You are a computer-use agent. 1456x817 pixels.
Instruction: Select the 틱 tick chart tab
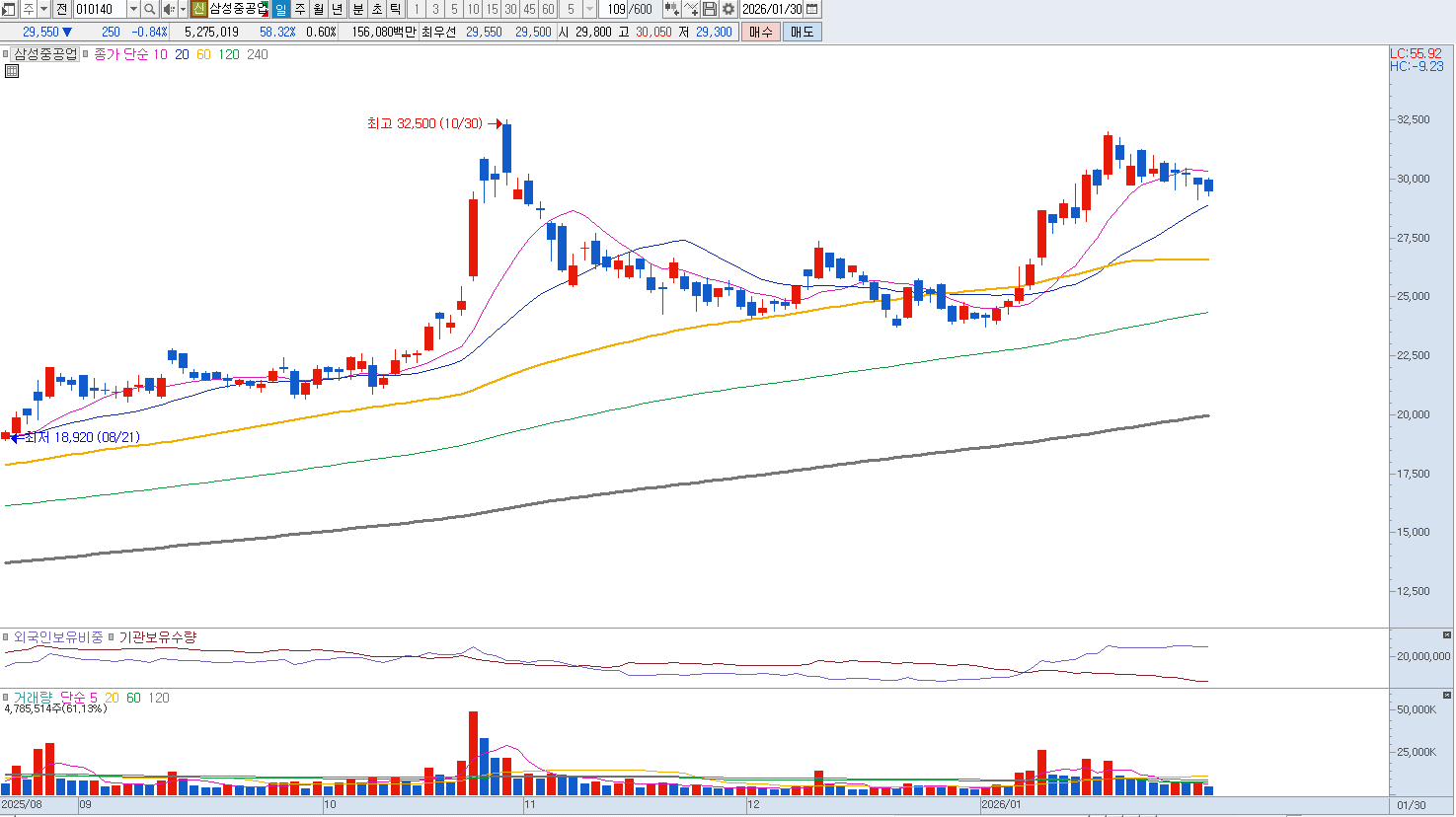click(395, 9)
